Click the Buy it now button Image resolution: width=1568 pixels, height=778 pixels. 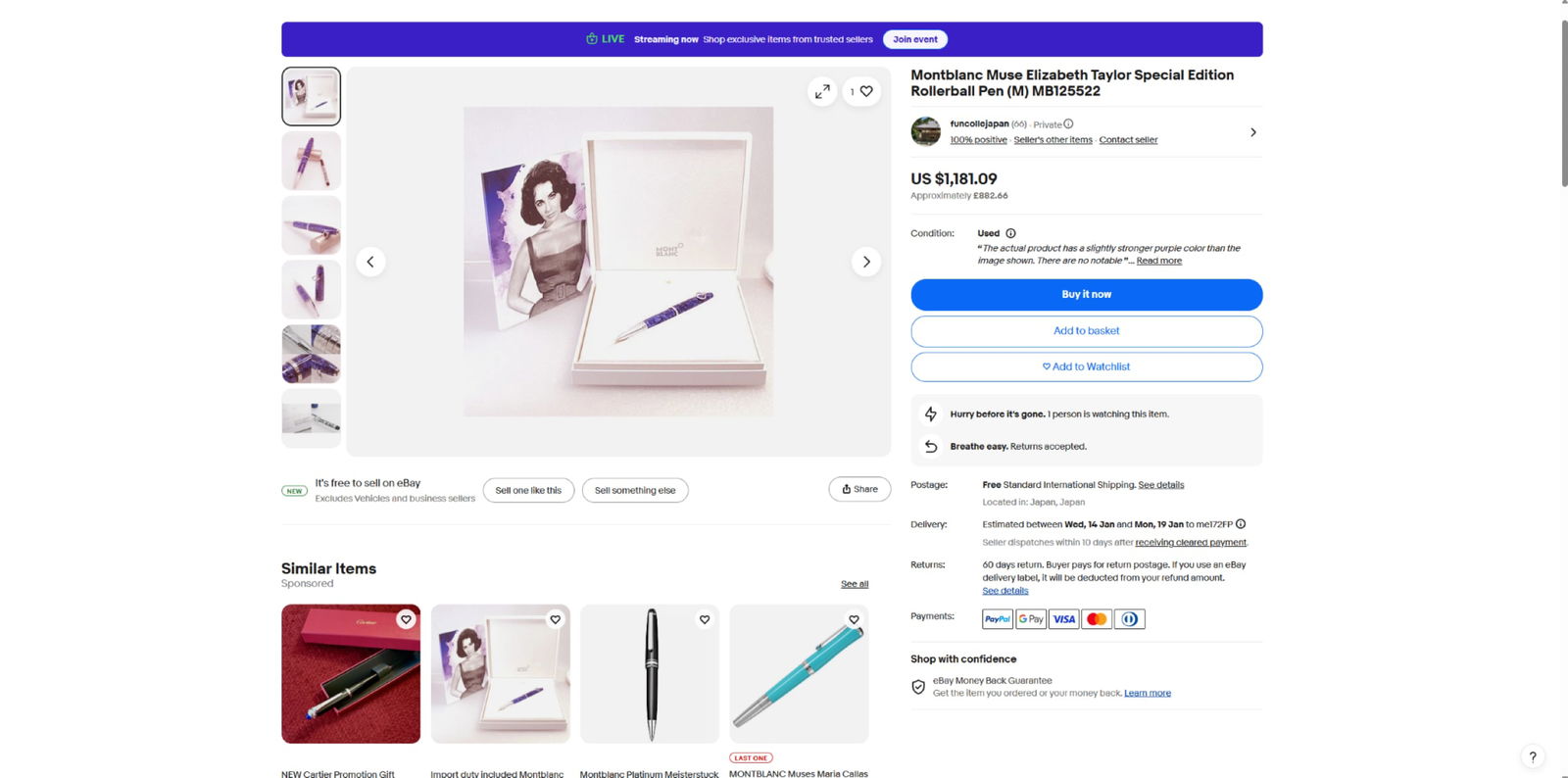1086,294
